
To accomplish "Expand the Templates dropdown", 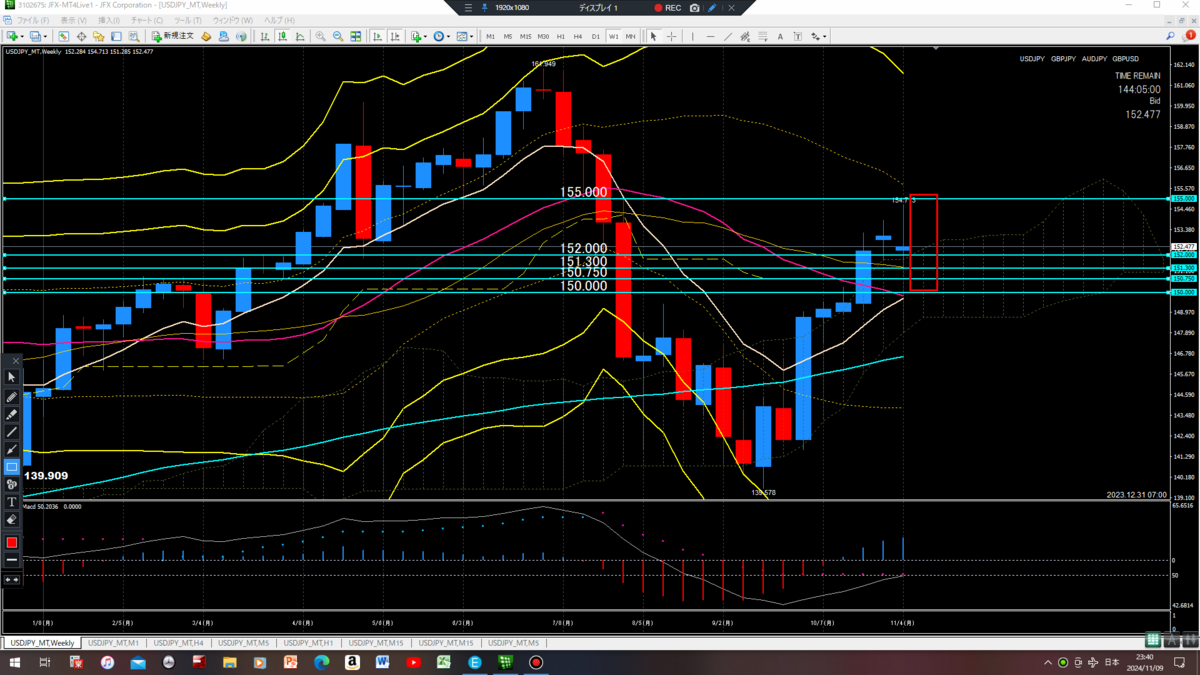I will pyautogui.click(x=471, y=36).
